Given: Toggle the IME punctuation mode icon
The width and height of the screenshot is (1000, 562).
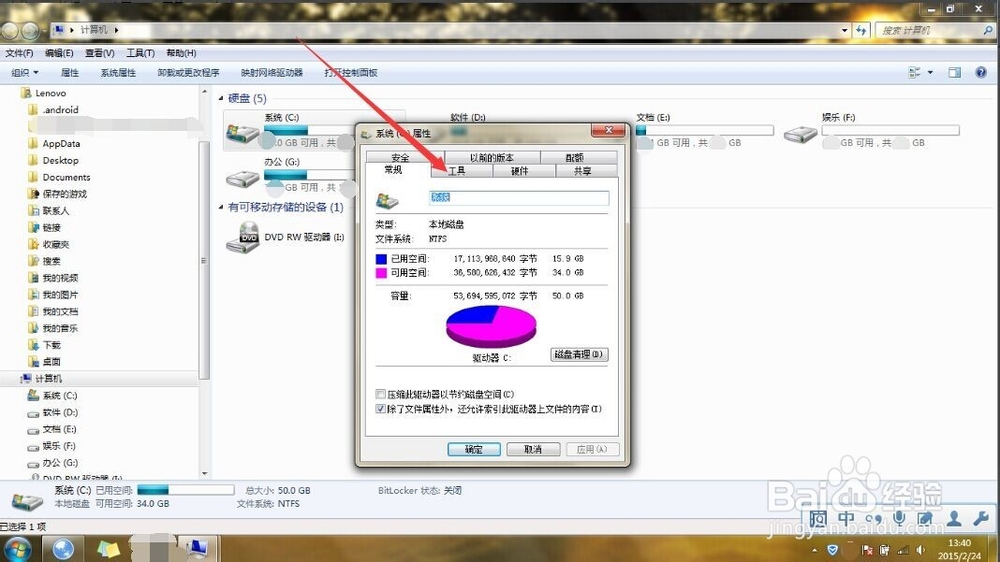Looking at the screenshot, I should point(873,519).
